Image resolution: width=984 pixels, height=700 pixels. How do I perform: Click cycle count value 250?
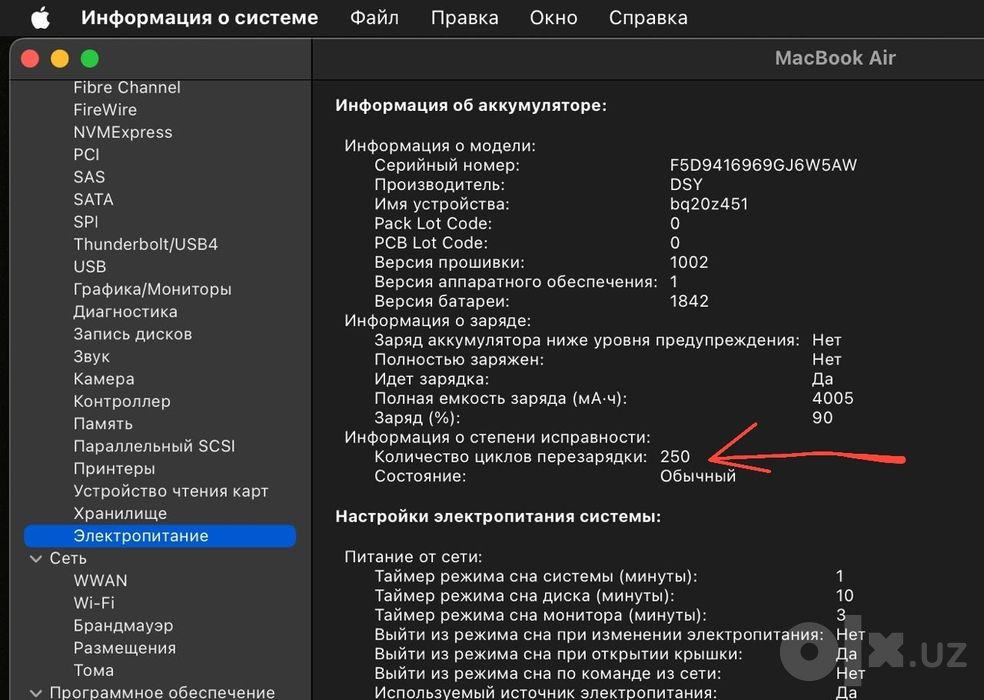click(x=675, y=457)
